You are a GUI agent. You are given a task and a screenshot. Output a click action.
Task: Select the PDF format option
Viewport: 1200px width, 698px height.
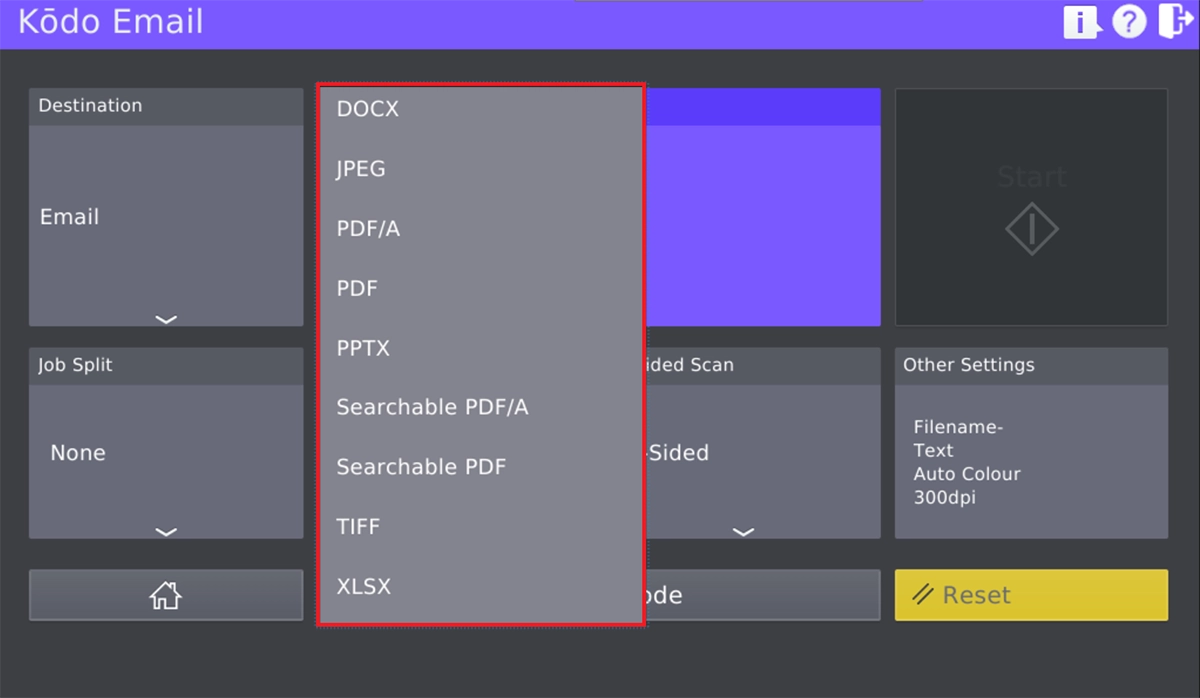tap(357, 288)
